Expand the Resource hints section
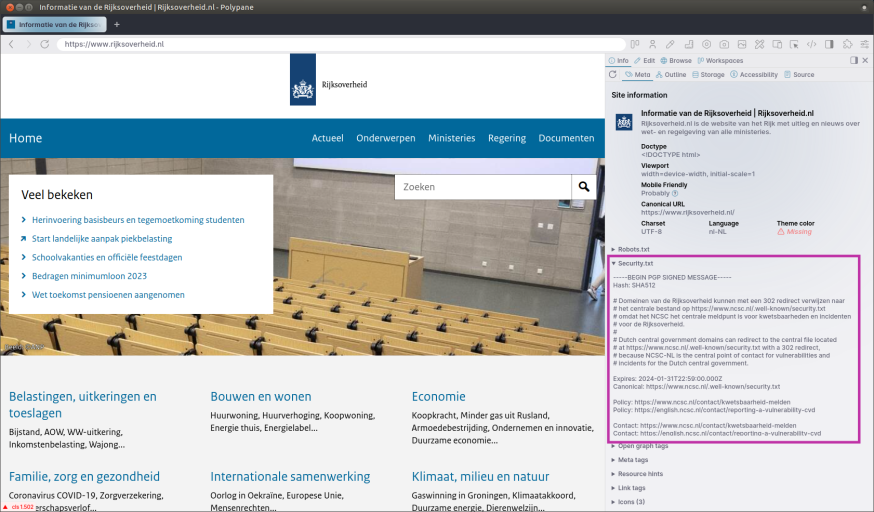The image size is (874, 512). coord(637,474)
